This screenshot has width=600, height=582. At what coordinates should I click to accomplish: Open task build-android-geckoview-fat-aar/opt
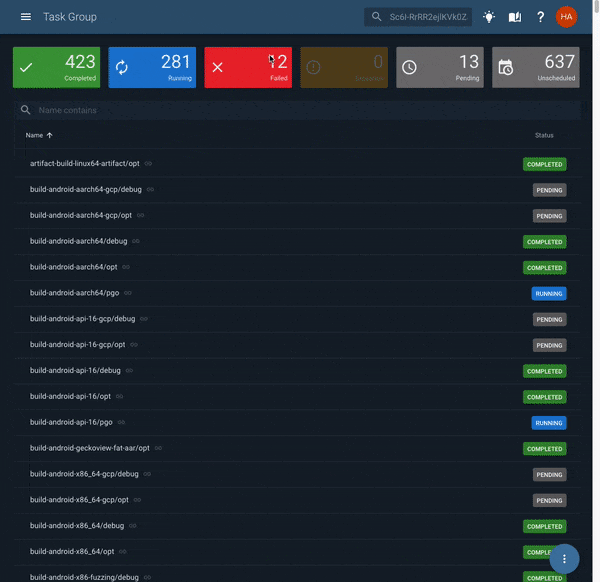pyautogui.click(x=90, y=448)
